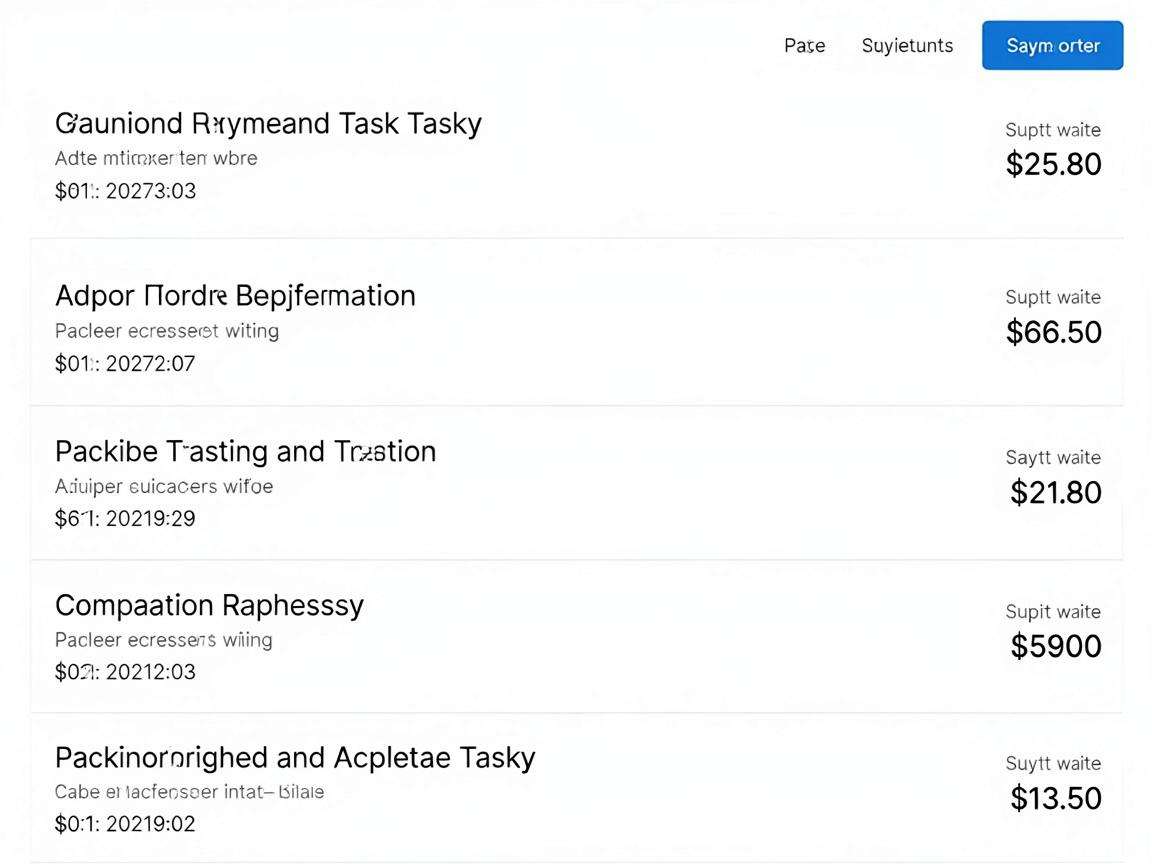1152x864 pixels.
Task: Open the Gauniond Rxymeand Task Tasky entry
Action: click(x=268, y=123)
